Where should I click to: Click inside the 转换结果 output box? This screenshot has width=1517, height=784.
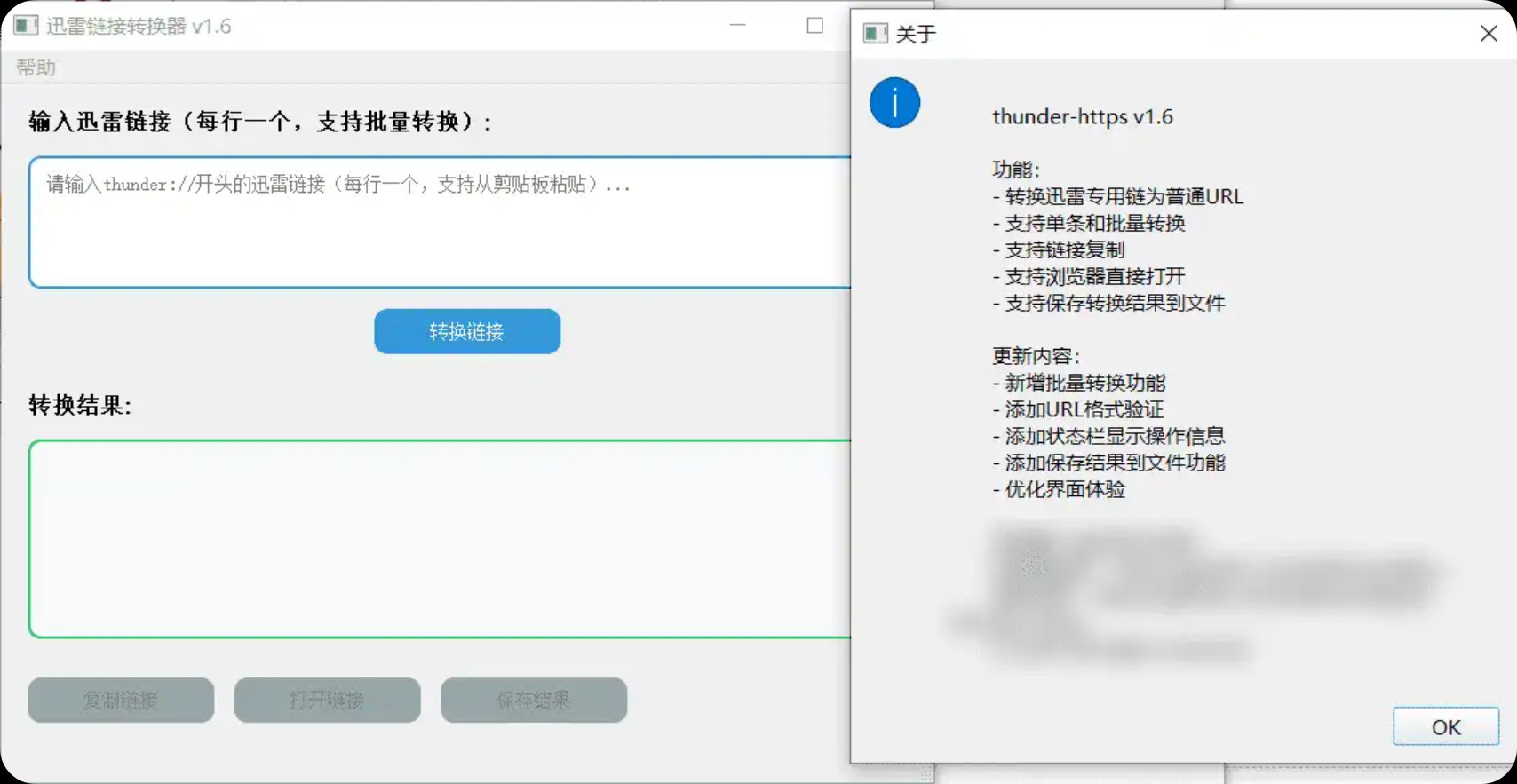pos(440,539)
